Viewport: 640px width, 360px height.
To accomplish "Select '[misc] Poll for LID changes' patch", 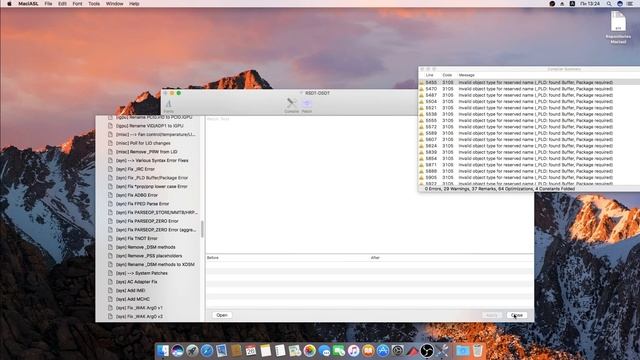I will [x=143, y=143].
